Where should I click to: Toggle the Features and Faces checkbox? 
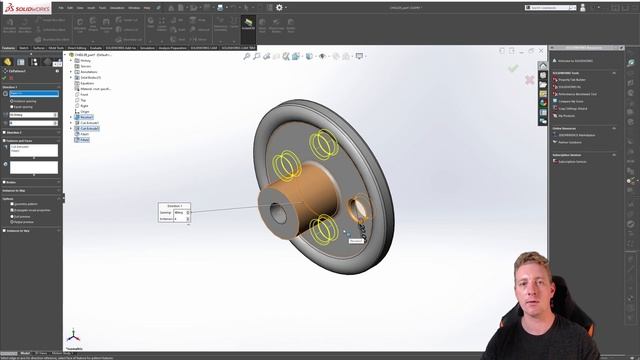point(4,140)
